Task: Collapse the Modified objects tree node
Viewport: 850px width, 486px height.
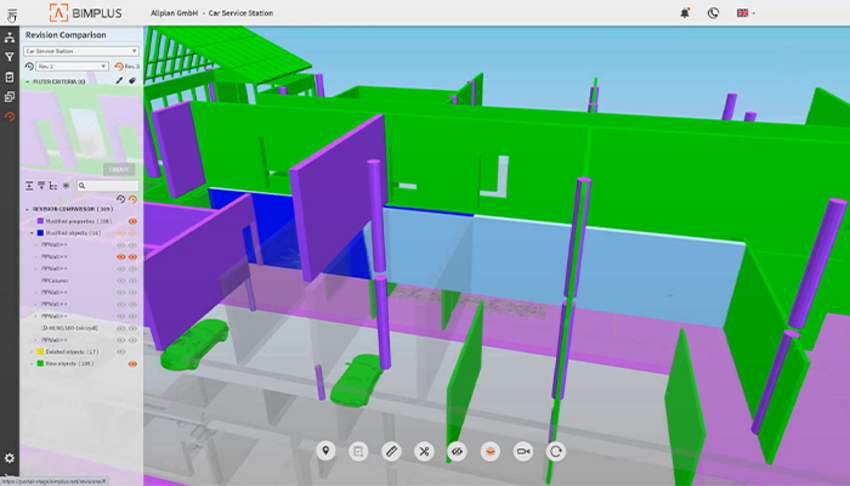Action: click(29, 233)
